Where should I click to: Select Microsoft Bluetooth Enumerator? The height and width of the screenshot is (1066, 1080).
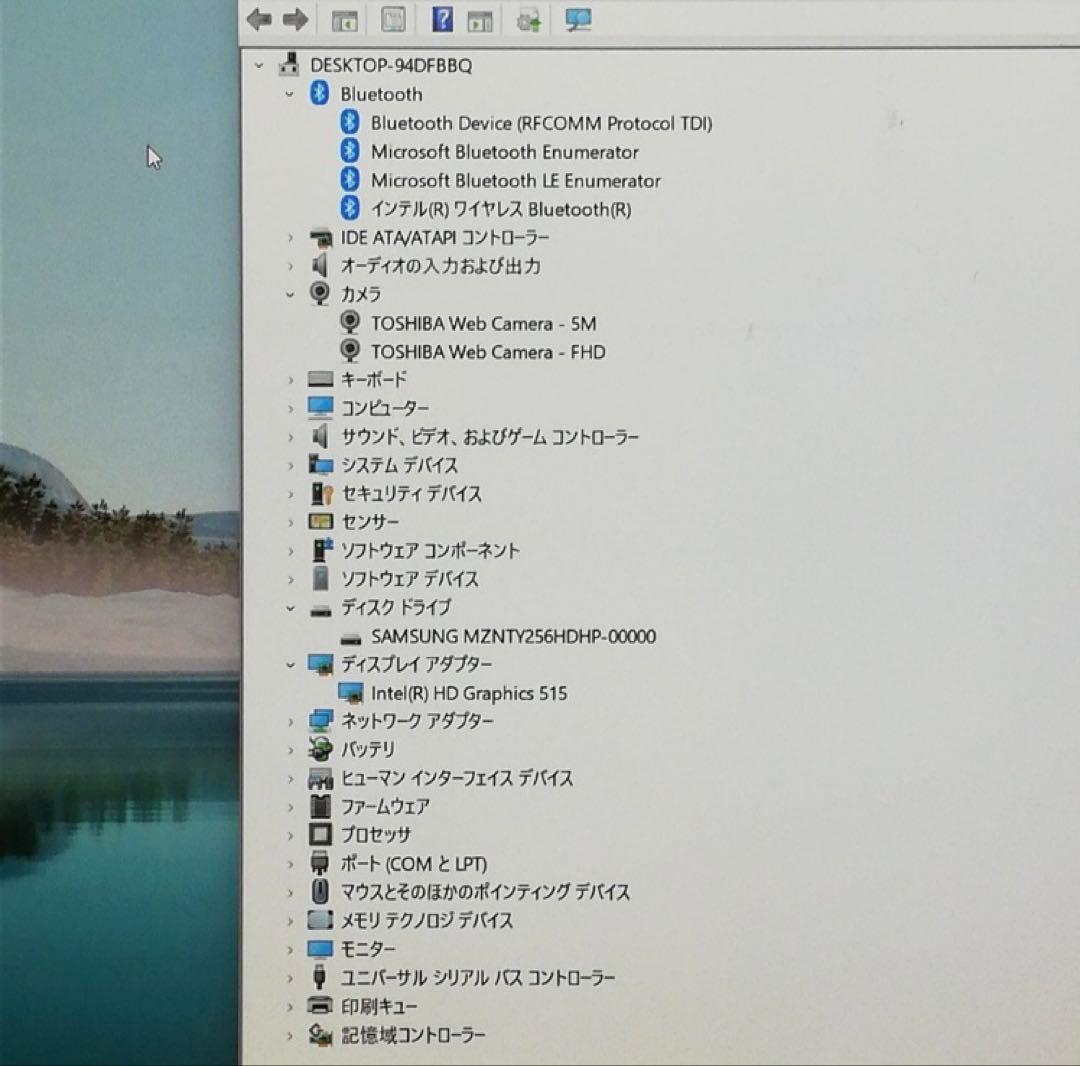point(505,152)
